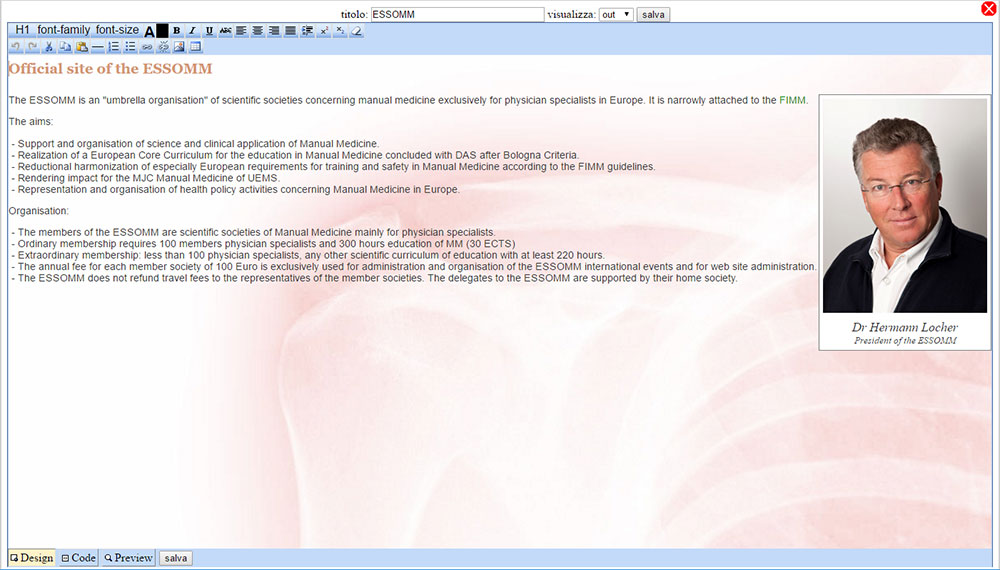Open the font-family menu
This screenshot has height=570, width=1000.
click(x=64, y=30)
